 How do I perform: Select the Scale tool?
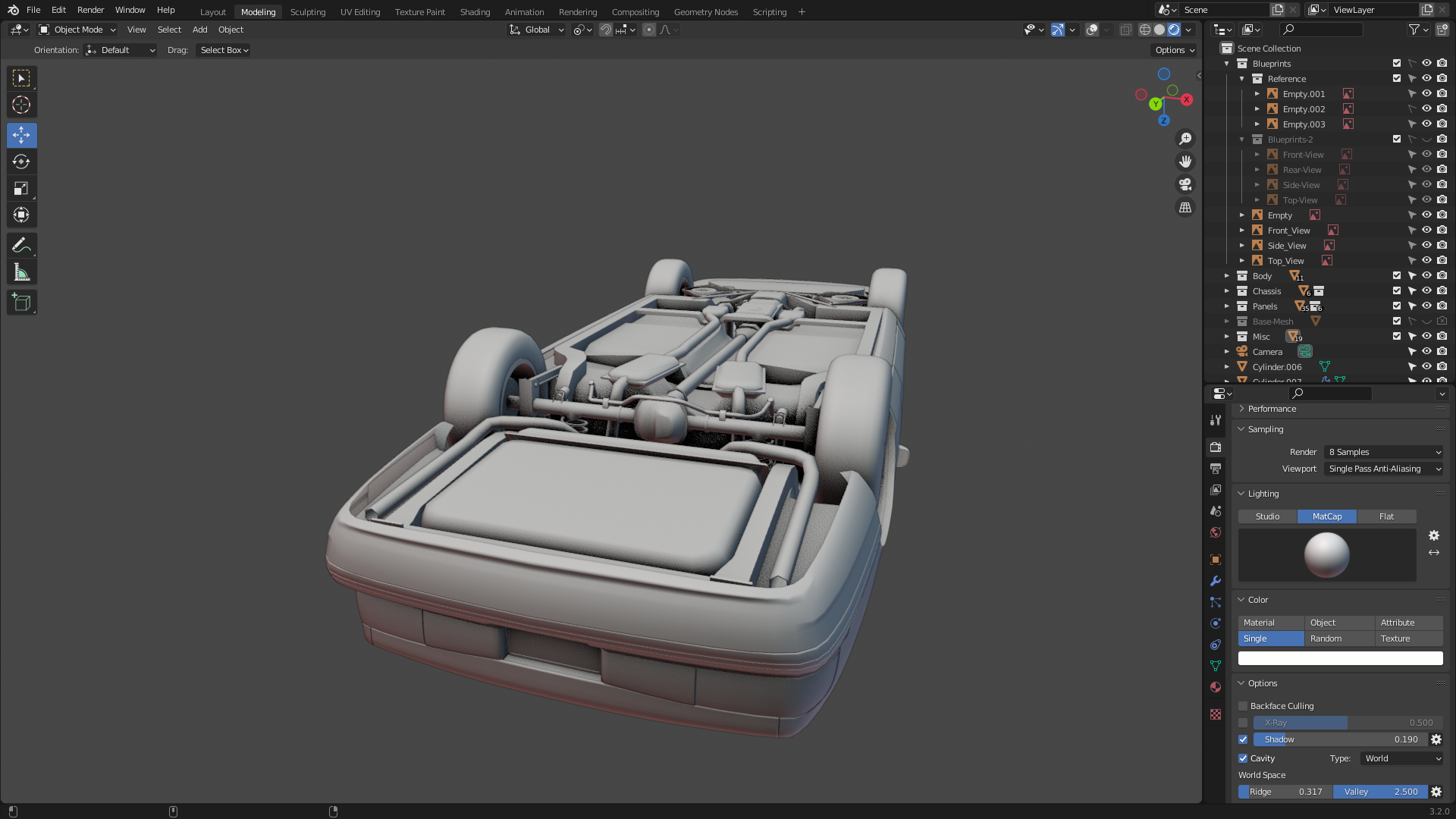pyautogui.click(x=21, y=188)
